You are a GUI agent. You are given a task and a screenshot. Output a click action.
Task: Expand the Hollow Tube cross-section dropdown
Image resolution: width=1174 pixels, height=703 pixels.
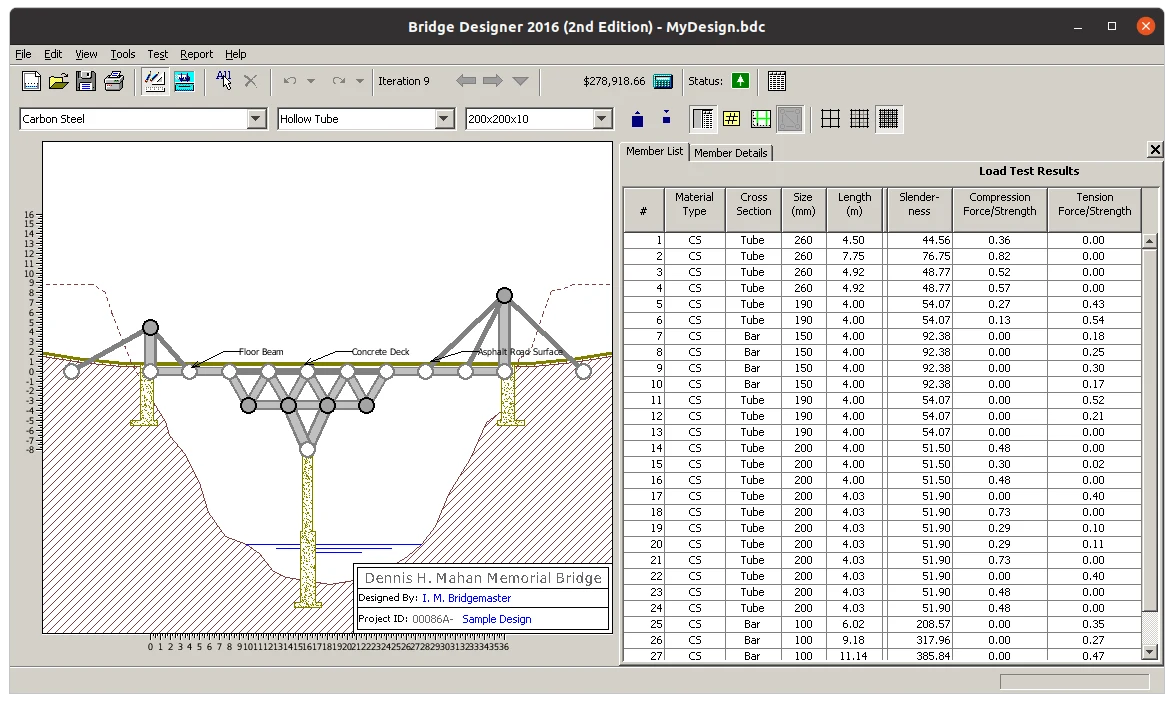pos(444,118)
